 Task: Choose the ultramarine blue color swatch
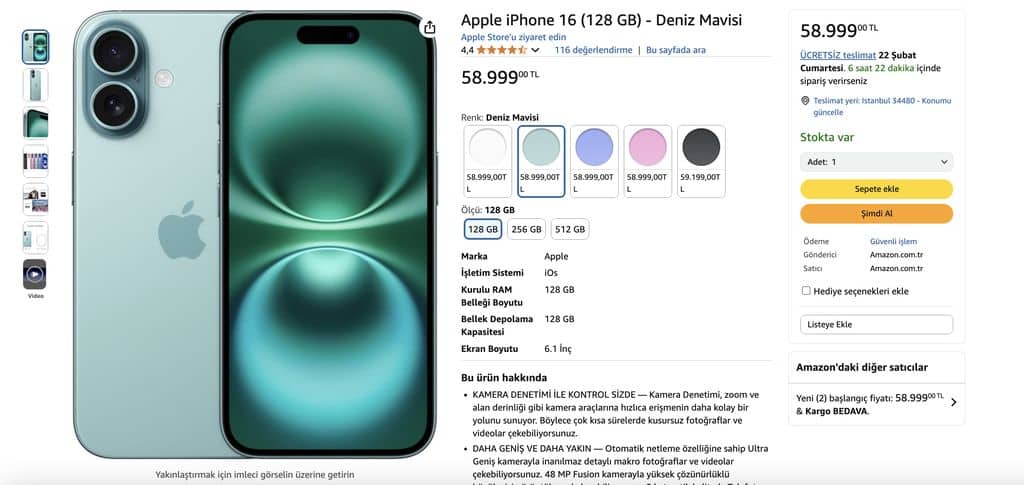point(594,161)
